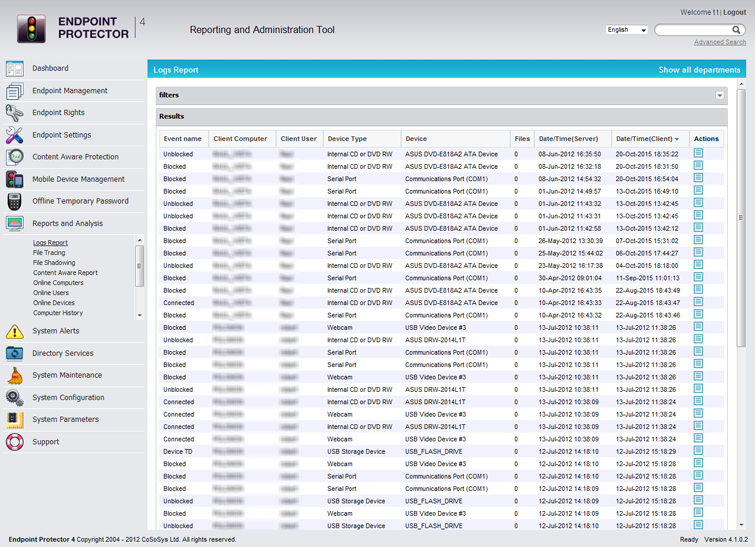Open Online Users submenu item
Image resolution: width=755 pixels, height=547 pixels.
[x=51, y=293]
